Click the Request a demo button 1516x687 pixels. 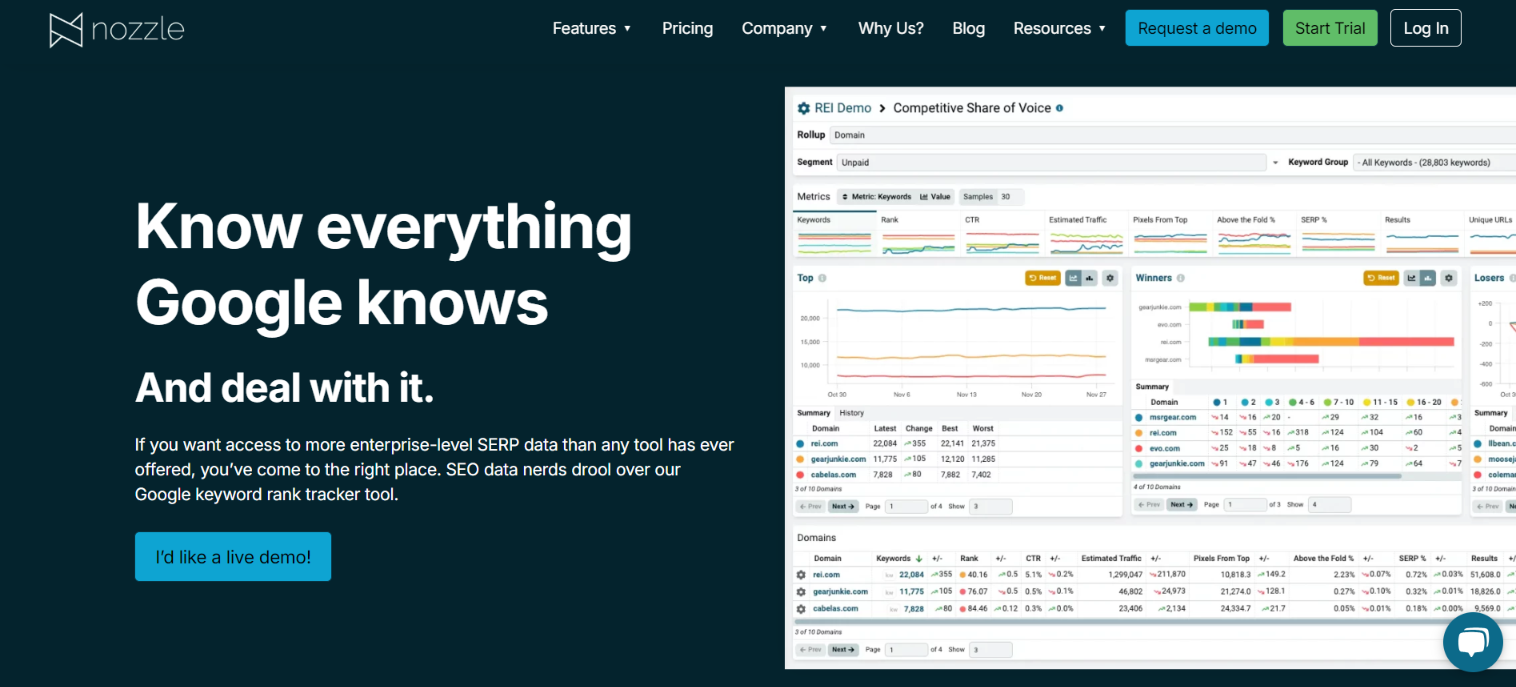tap(1197, 28)
